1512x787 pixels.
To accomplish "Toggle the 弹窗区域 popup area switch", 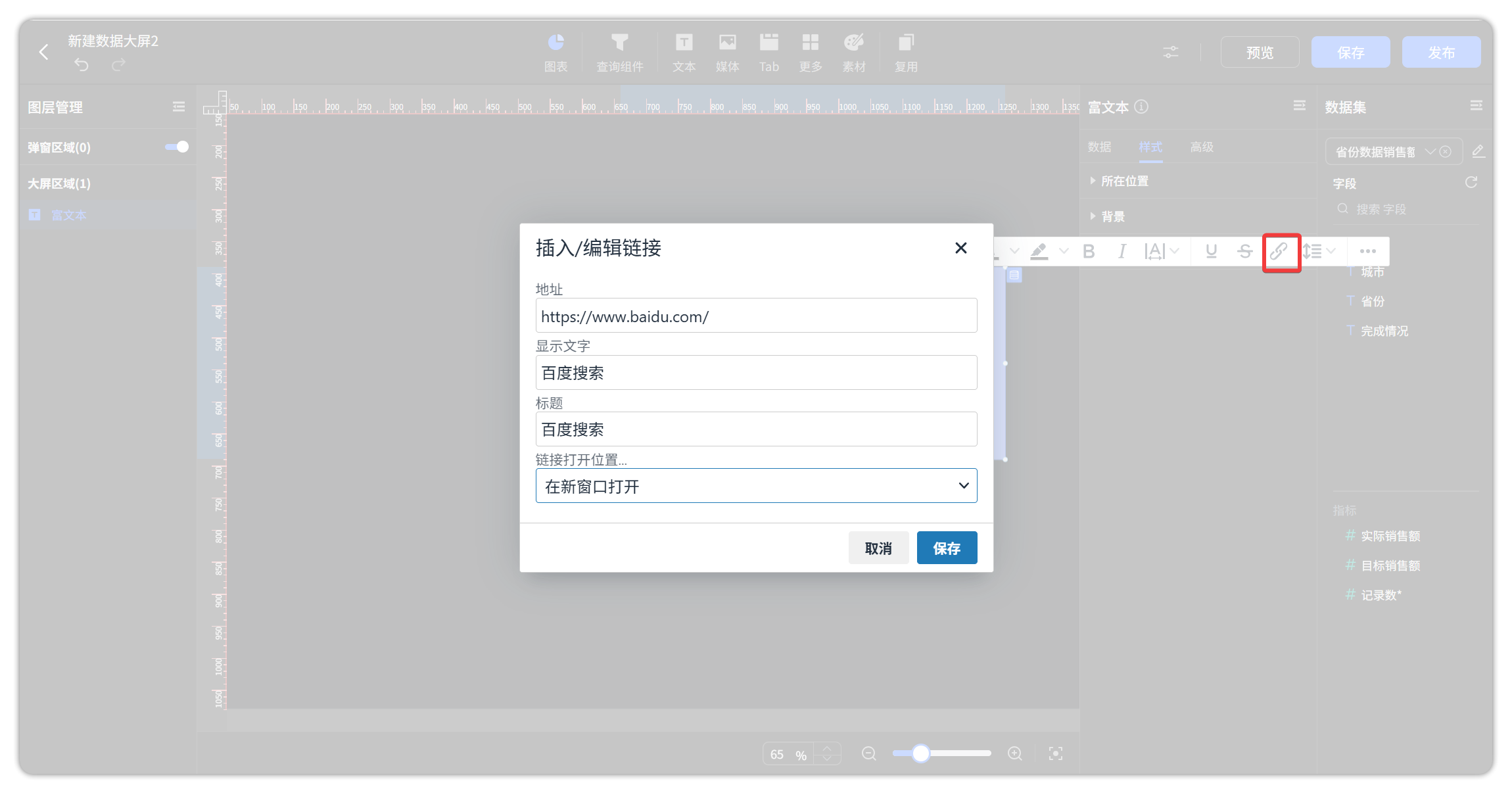I will [x=177, y=147].
